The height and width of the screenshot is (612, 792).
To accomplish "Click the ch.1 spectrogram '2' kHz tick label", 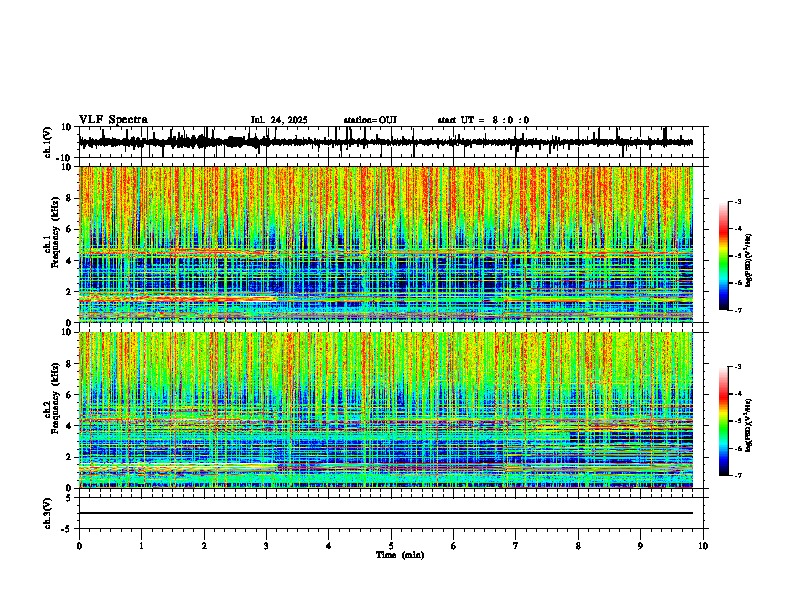I will tap(70, 292).
